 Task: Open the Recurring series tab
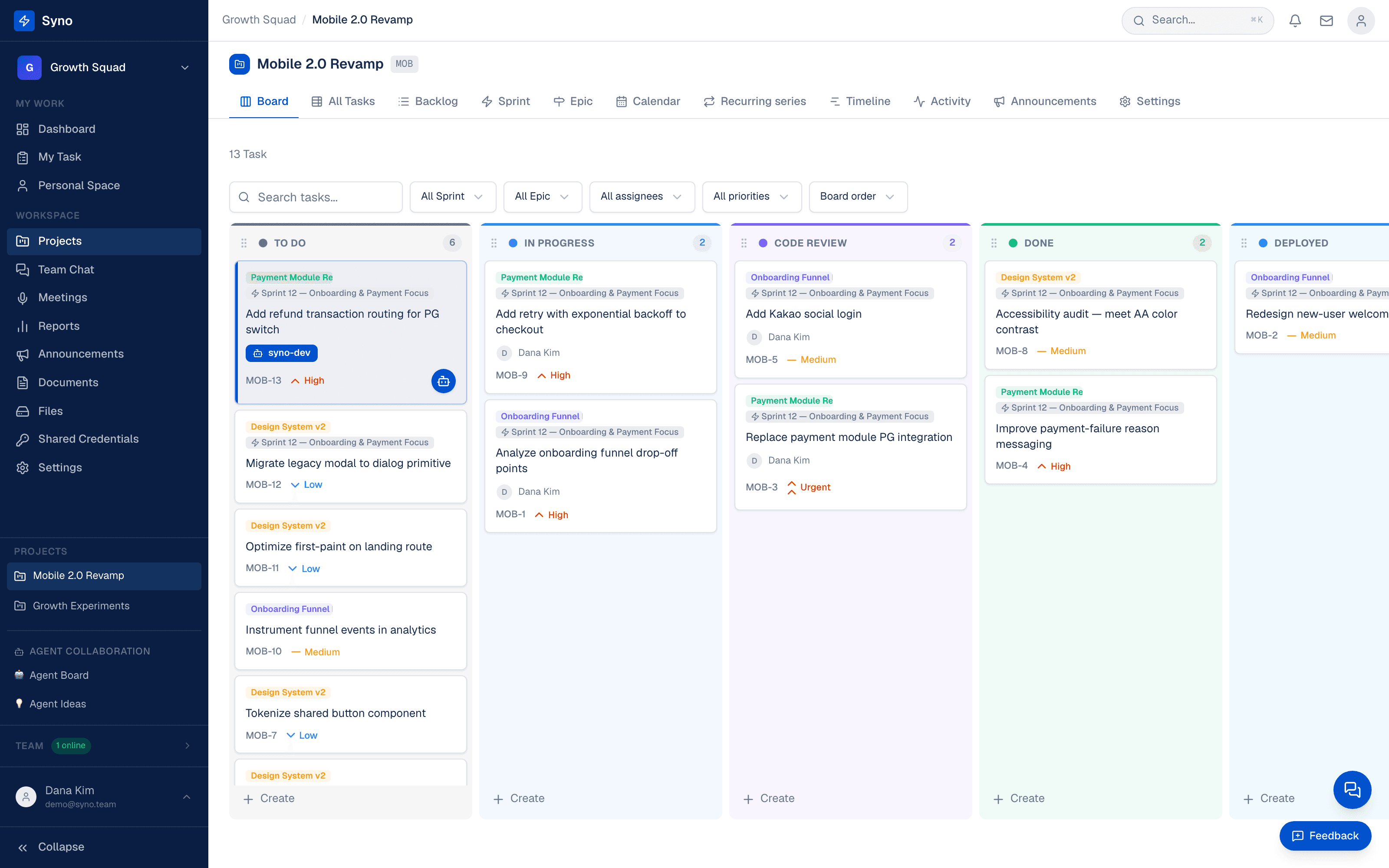point(755,102)
